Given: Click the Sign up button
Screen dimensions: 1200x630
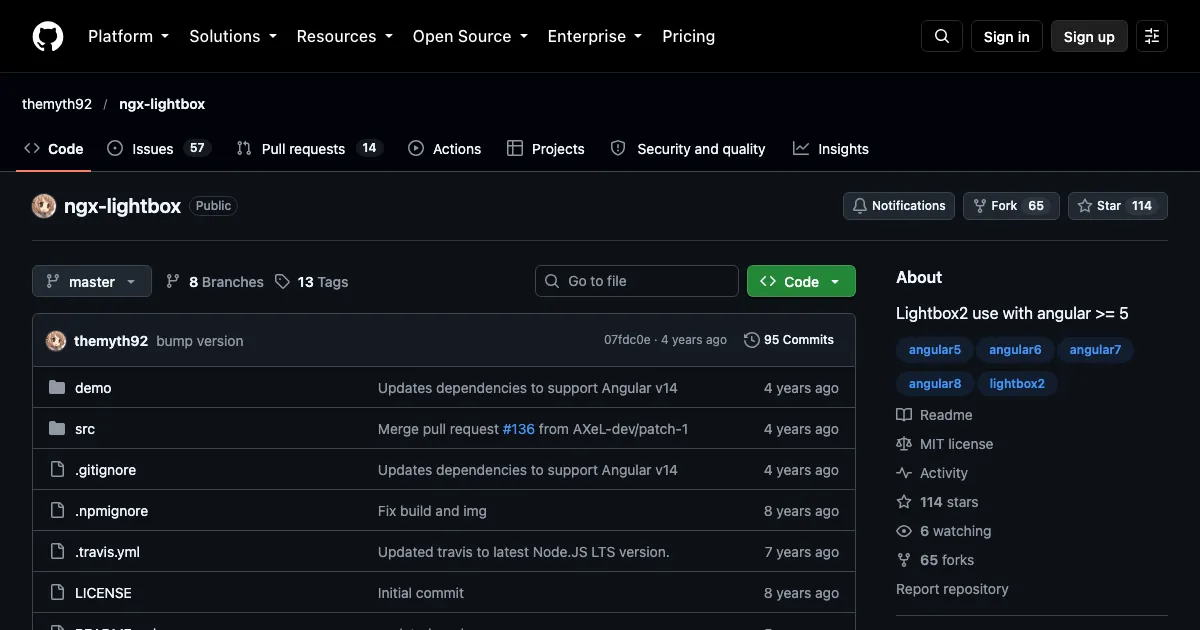Looking at the screenshot, I should pos(1089,36).
